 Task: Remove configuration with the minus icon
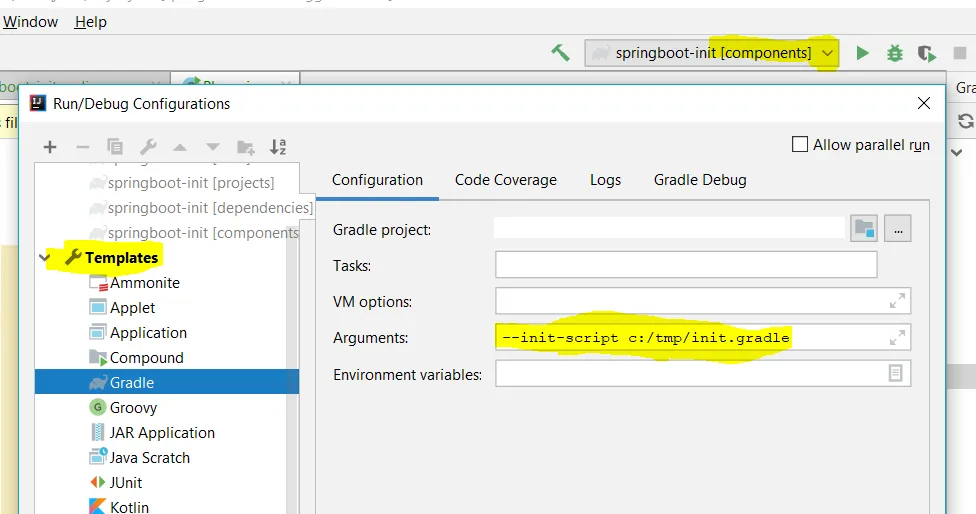tap(83, 147)
